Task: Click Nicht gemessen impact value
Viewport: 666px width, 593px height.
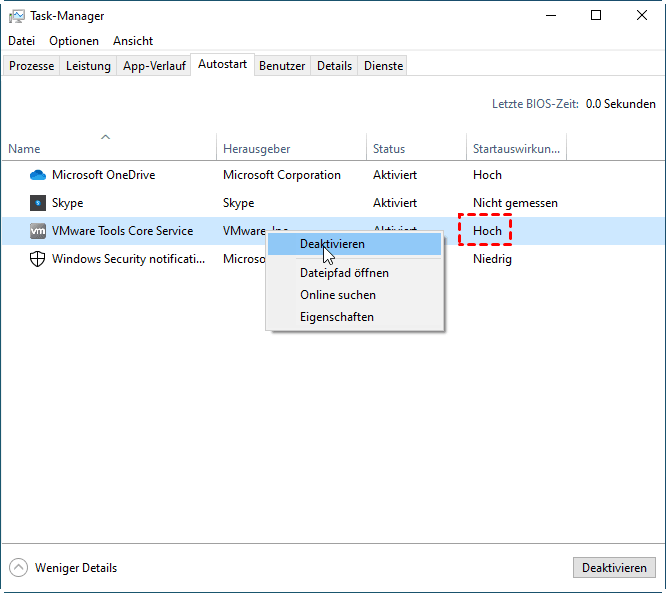Action: point(515,203)
